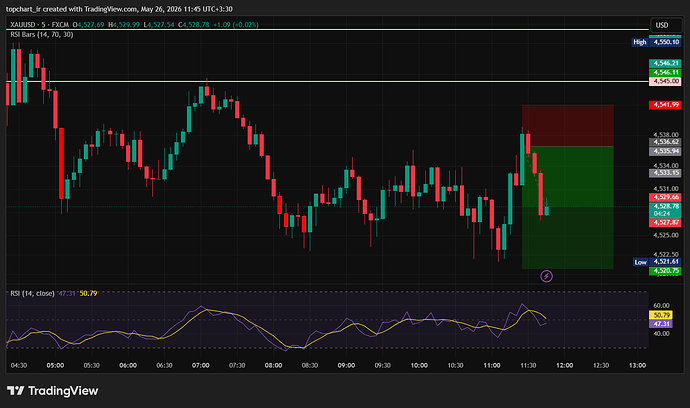Click the 05:00 time axis label
This screenshot has width=690, height=408.
click(55, 365)
